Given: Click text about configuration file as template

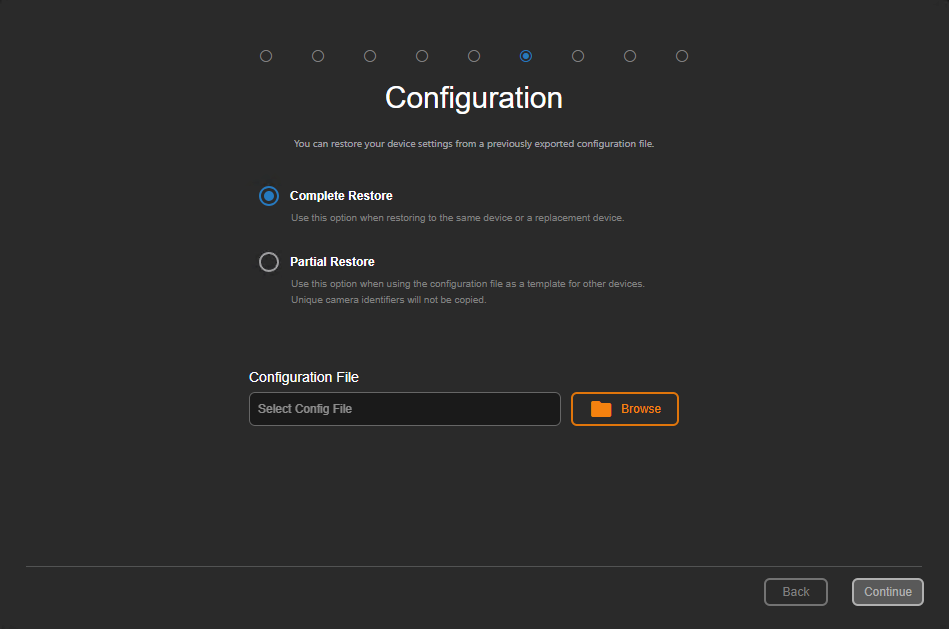Looking at the screenshot, I should (x=468, y=284).
